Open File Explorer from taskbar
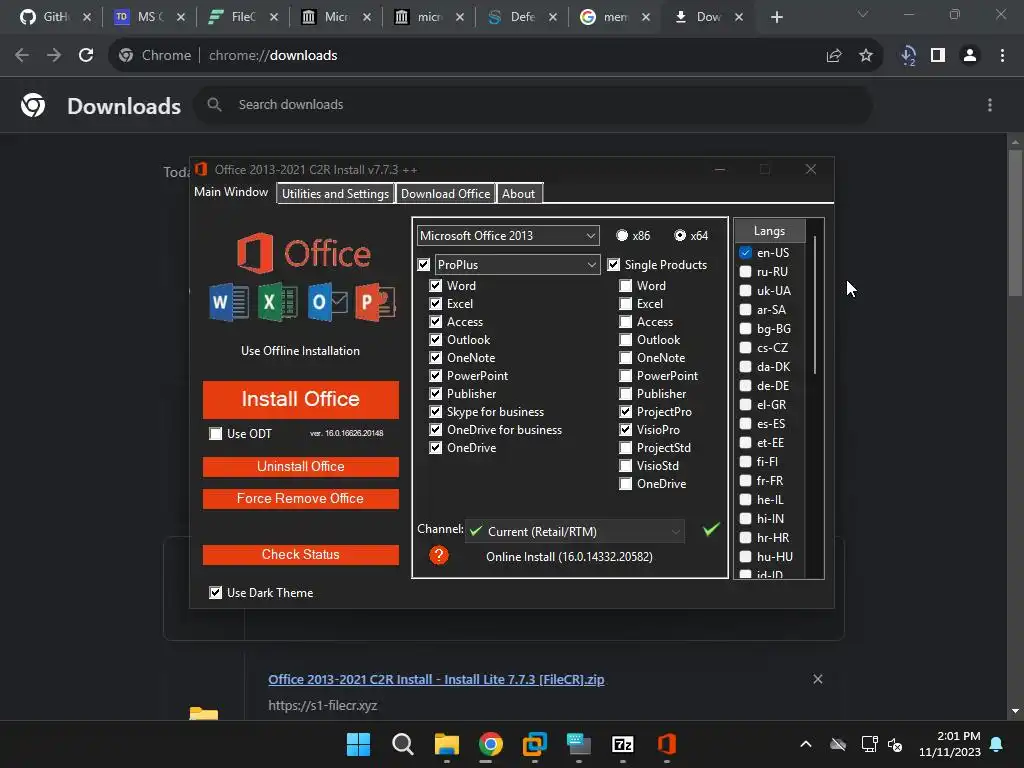The width and height of the screenshot is (1024, 768). [447, 744]
